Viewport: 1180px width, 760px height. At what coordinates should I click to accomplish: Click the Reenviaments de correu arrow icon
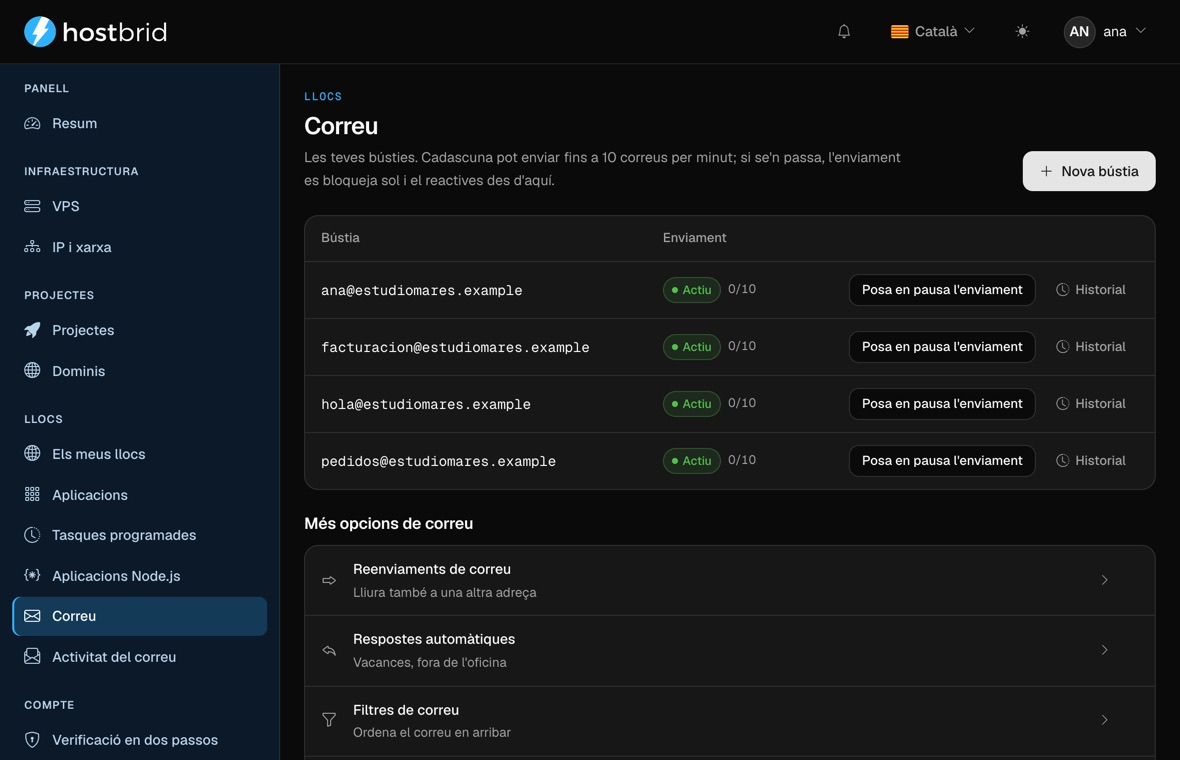tap(329, 580)
